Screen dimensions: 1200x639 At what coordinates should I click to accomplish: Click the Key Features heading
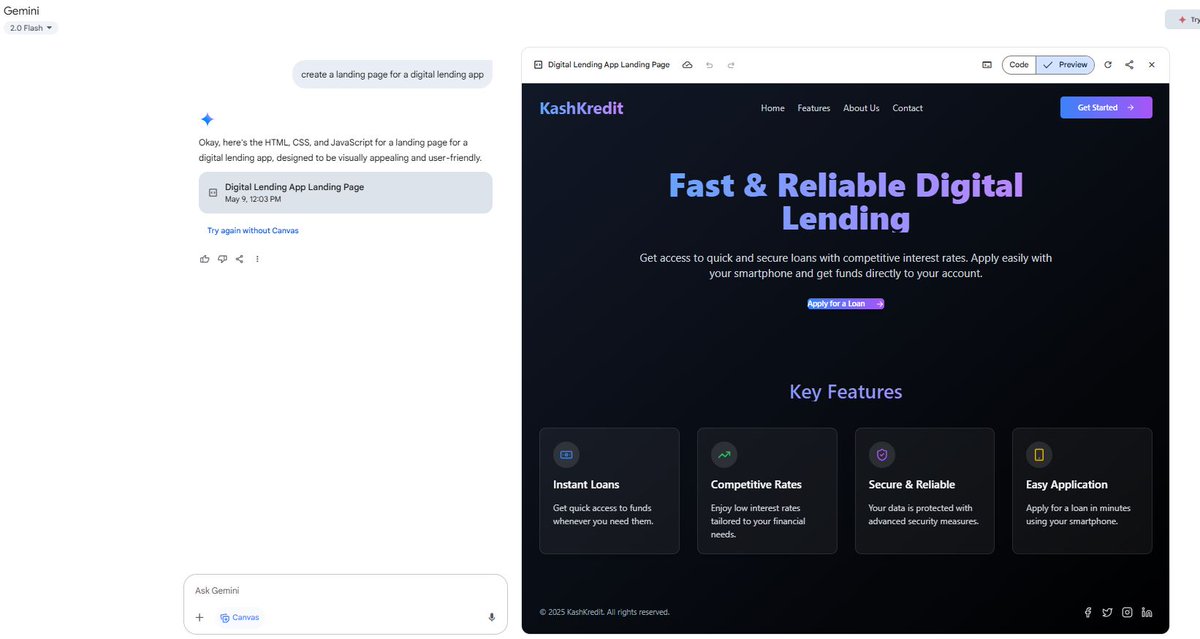pyautogui.click(x=846, y=392)
